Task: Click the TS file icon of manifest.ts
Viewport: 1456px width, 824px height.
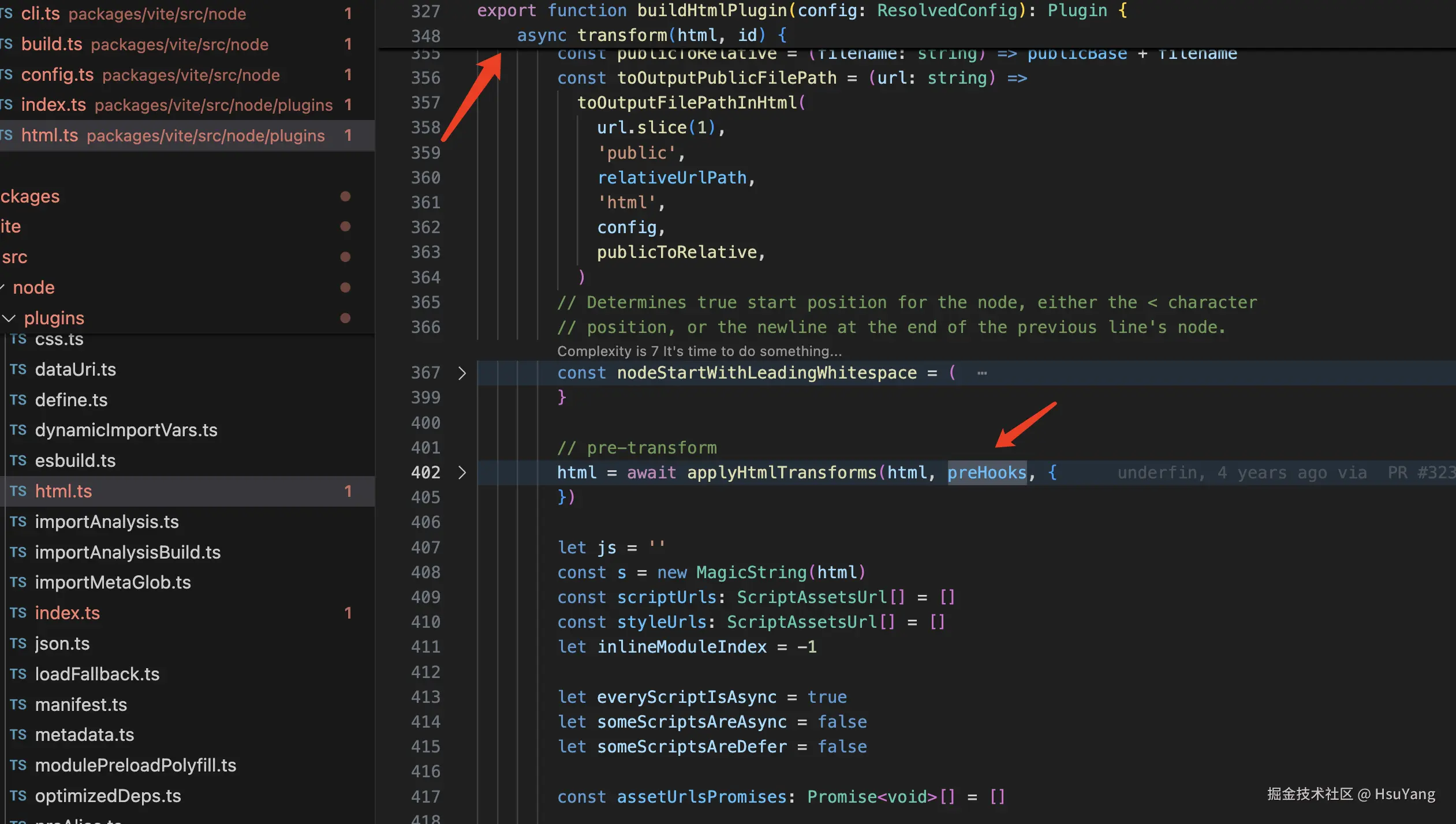Action: [x=18, y=705]
